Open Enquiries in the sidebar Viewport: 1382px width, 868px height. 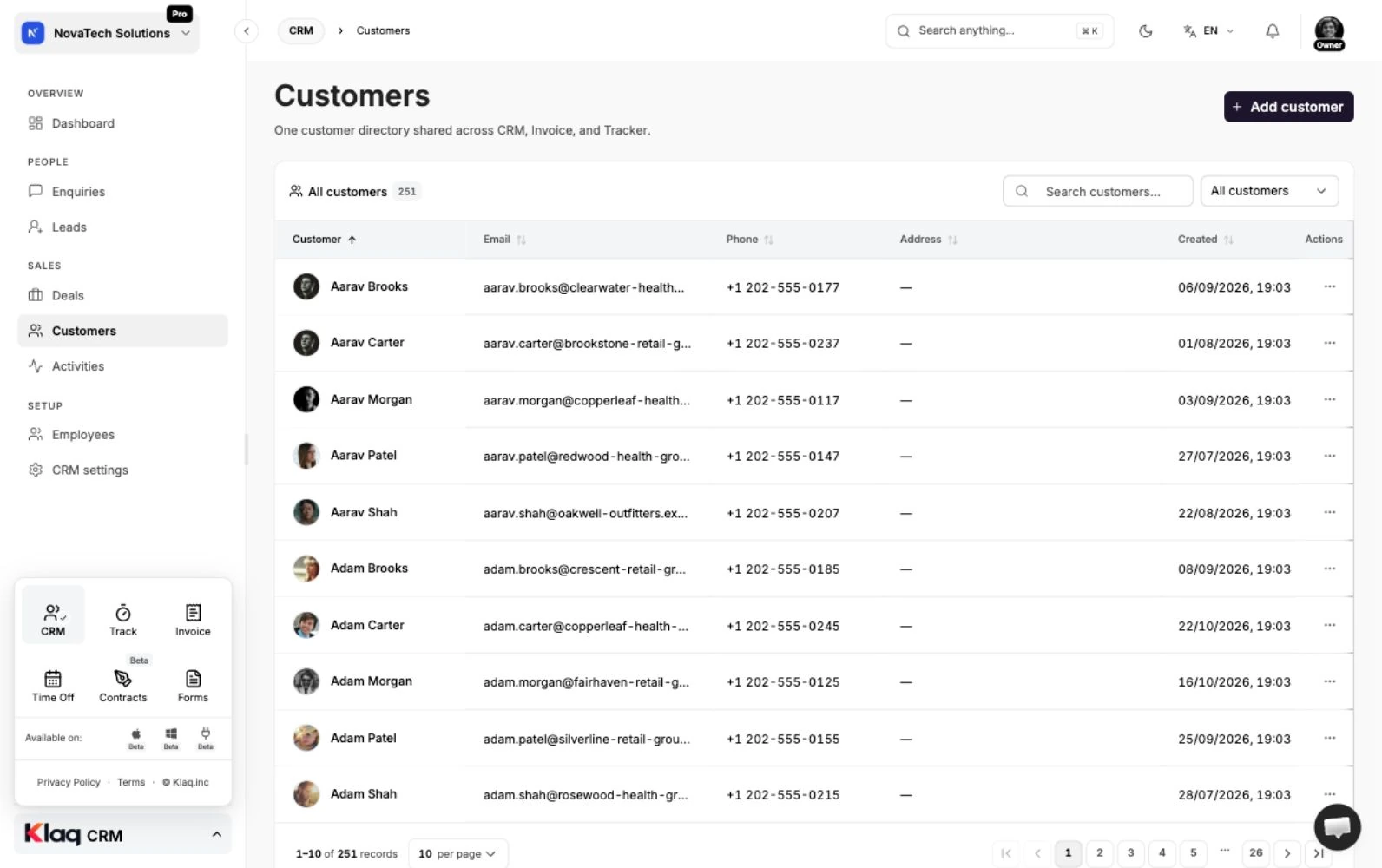[x=122, y=192]
